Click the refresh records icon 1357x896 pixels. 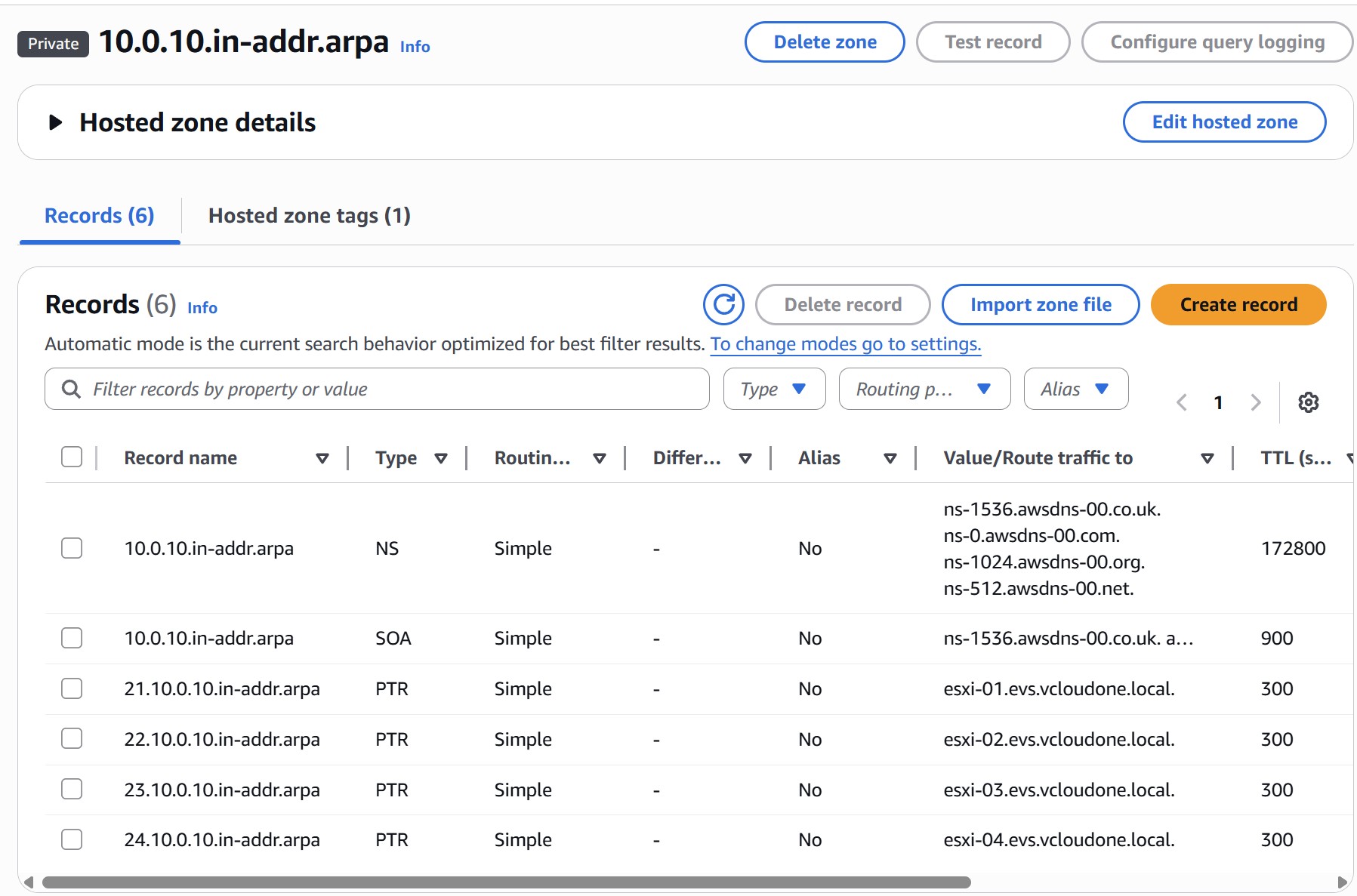point(724,304)
